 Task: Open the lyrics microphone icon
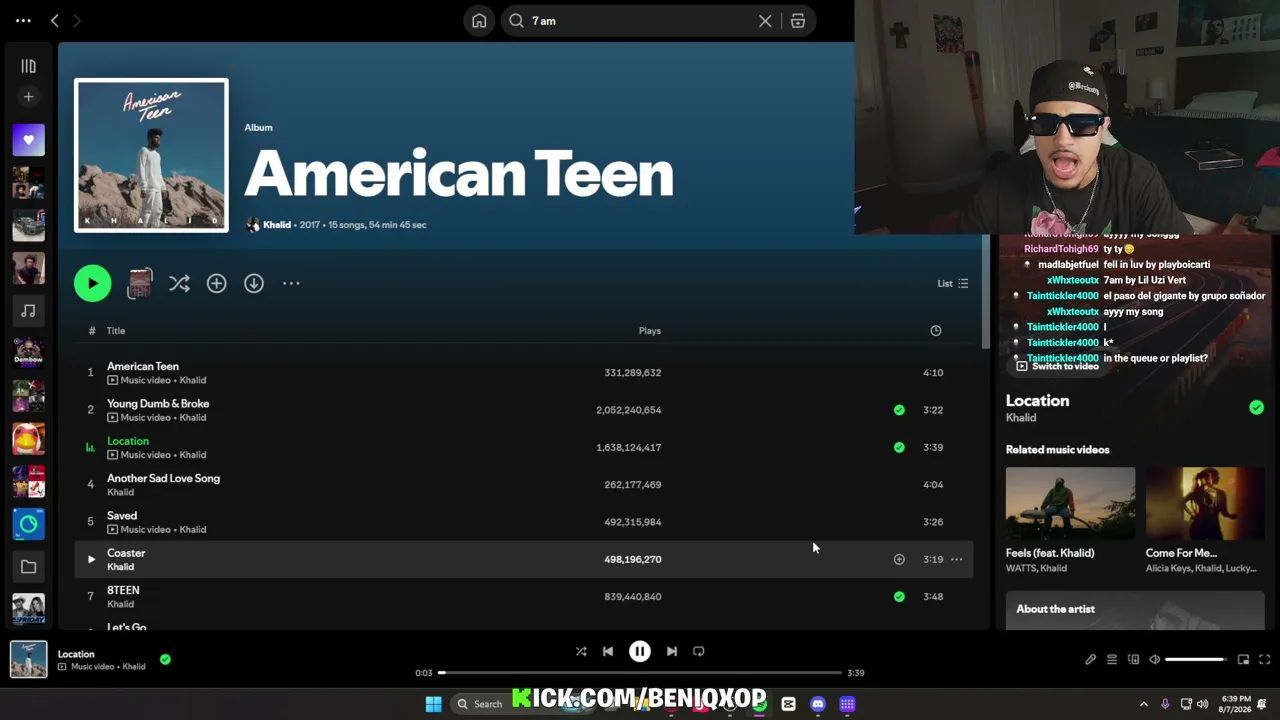(x=1090, y=659)
